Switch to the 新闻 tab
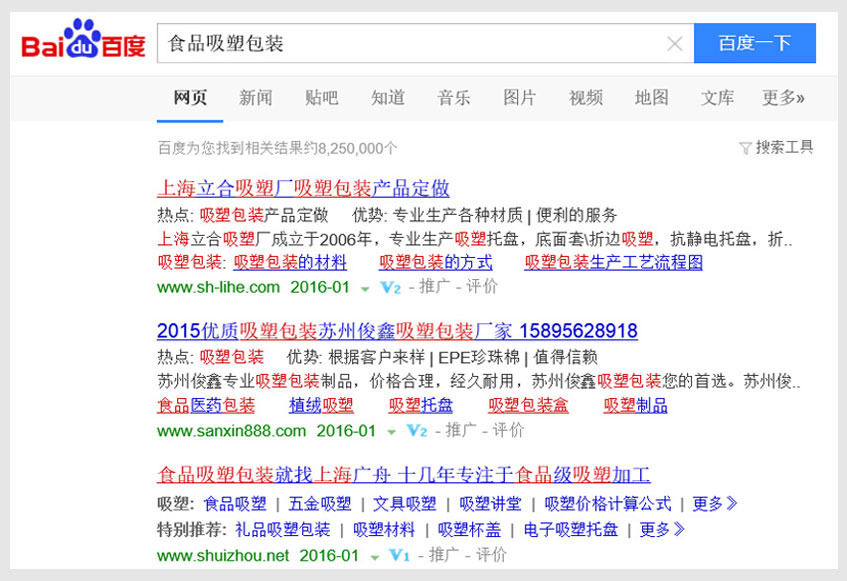847x581 pixels. point(255,98)
